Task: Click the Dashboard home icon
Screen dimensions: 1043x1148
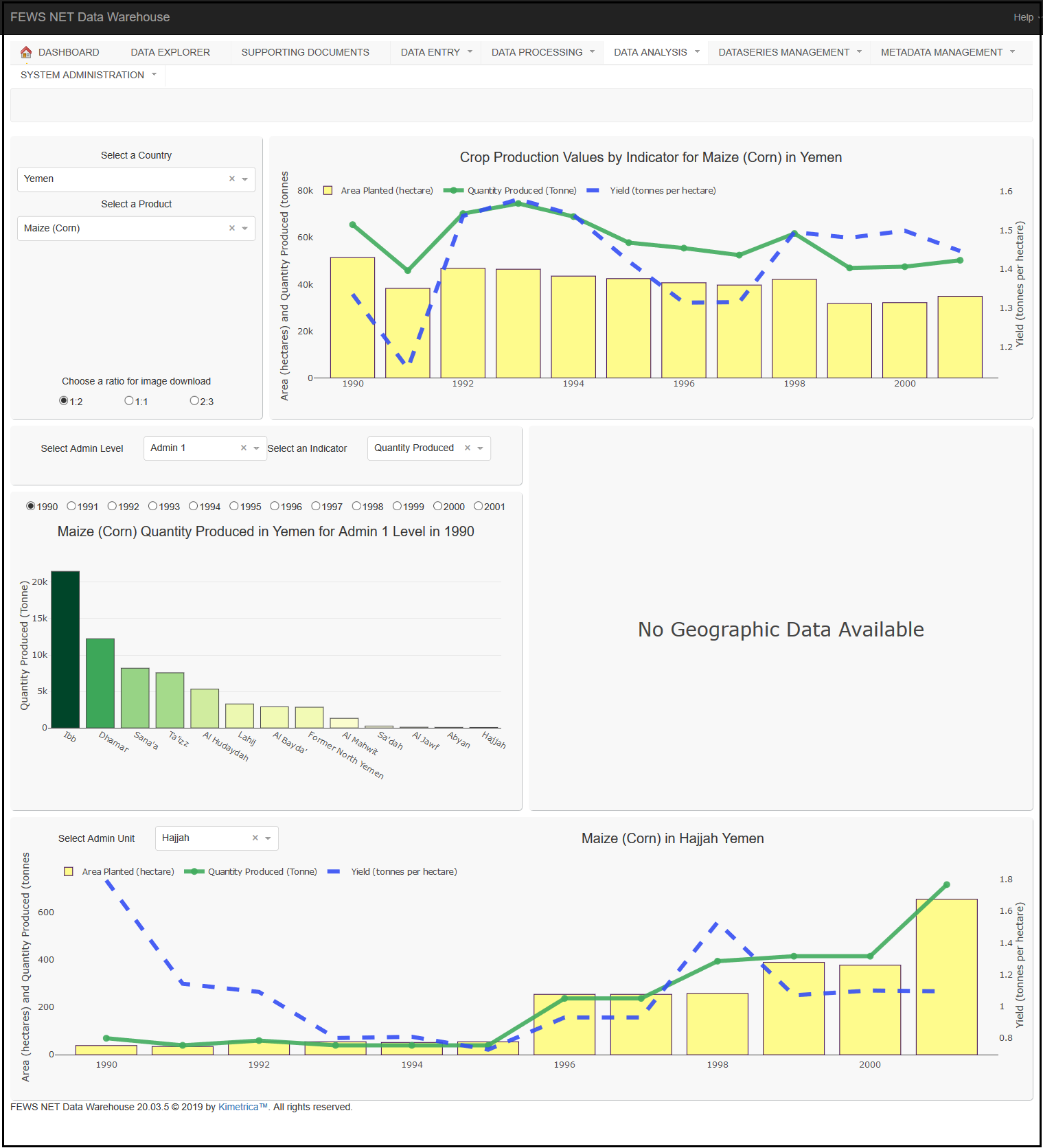Action: 26,52
